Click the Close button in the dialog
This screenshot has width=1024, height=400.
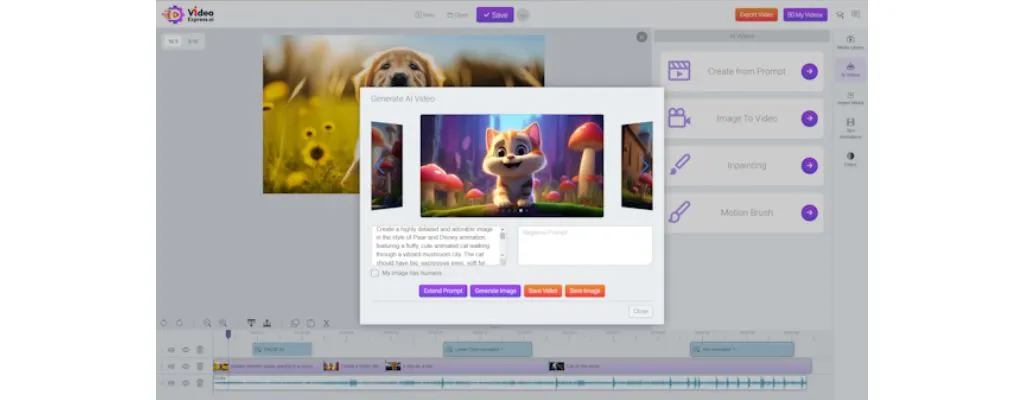click(641, 312)
